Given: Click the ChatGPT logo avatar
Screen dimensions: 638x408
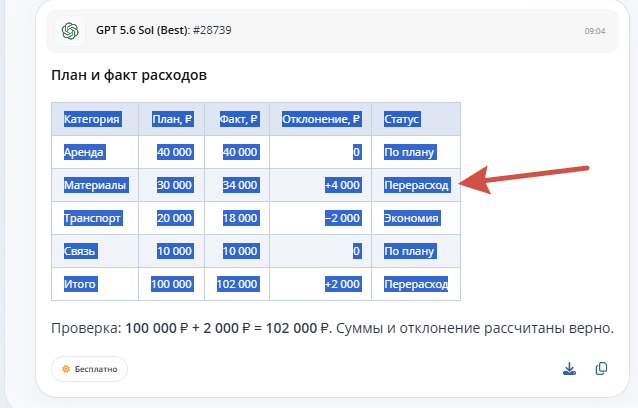Looking at the screenshot, I should click(x=70, y=31).
